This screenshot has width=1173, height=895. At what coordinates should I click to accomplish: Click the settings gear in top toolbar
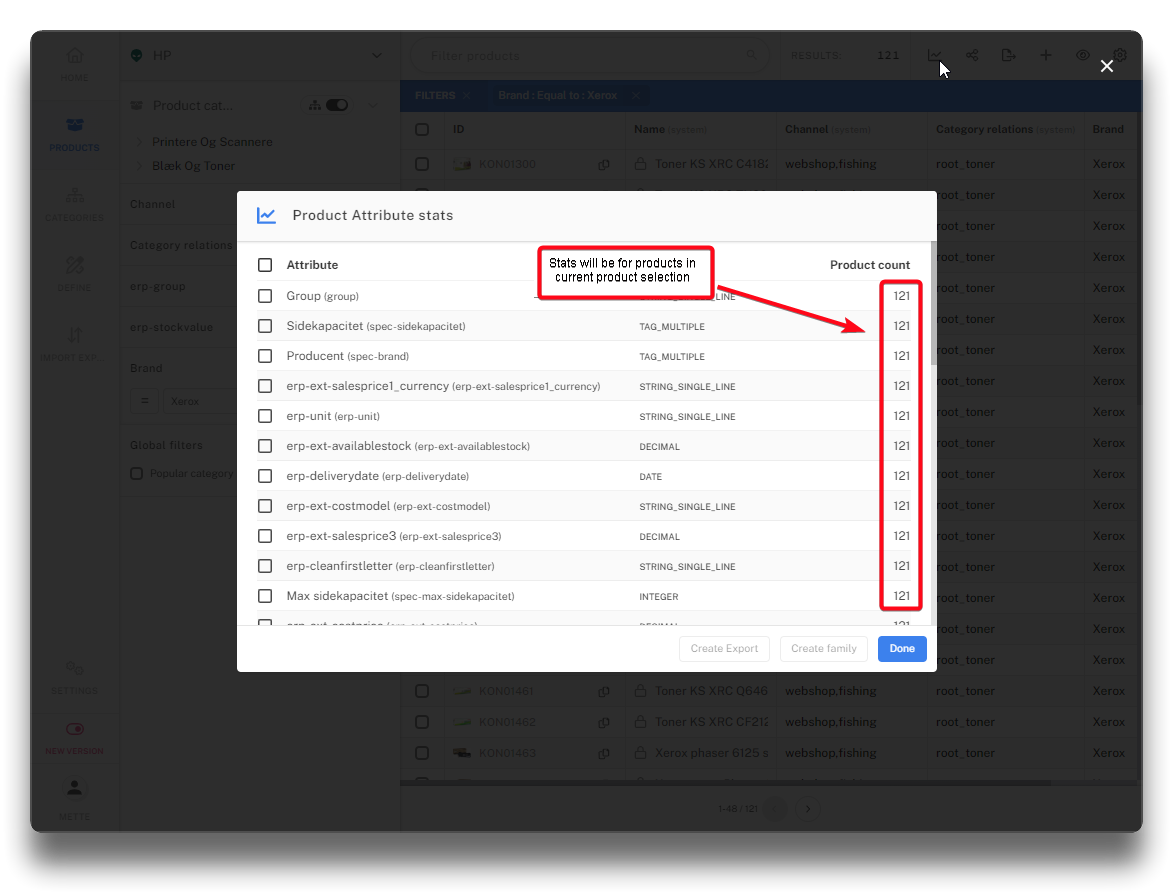pos(1120,56)
